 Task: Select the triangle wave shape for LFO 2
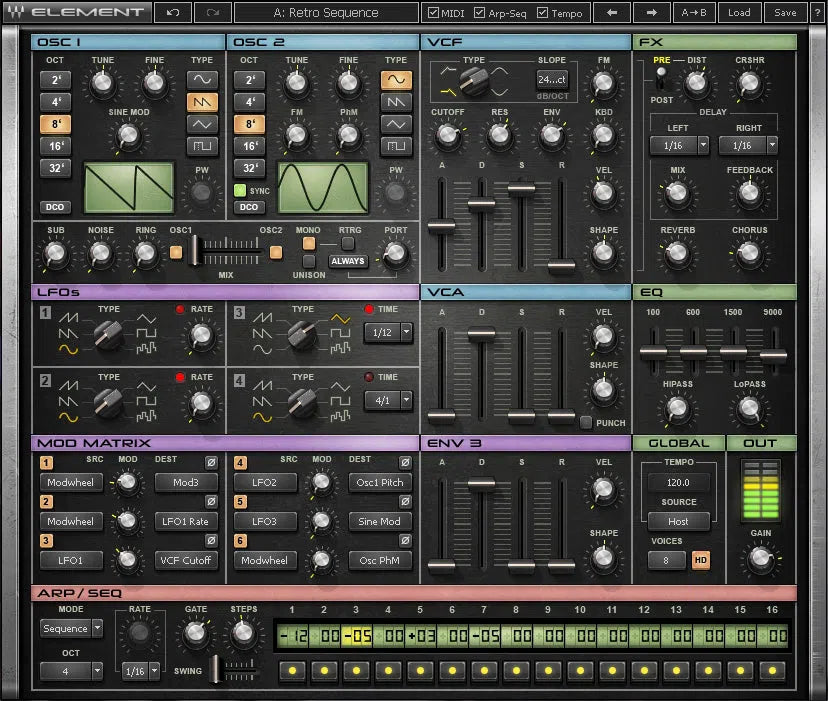point(145,385)
